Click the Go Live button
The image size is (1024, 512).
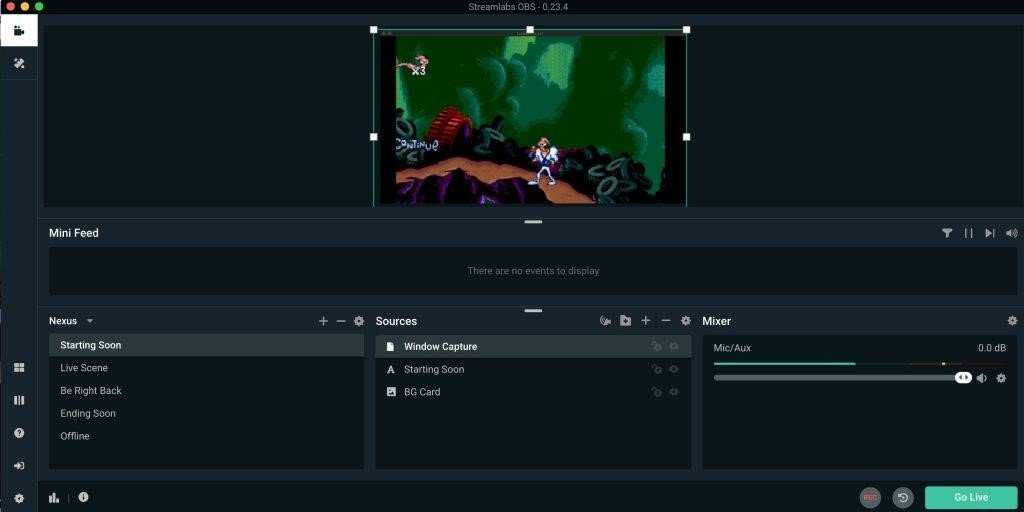970,497
